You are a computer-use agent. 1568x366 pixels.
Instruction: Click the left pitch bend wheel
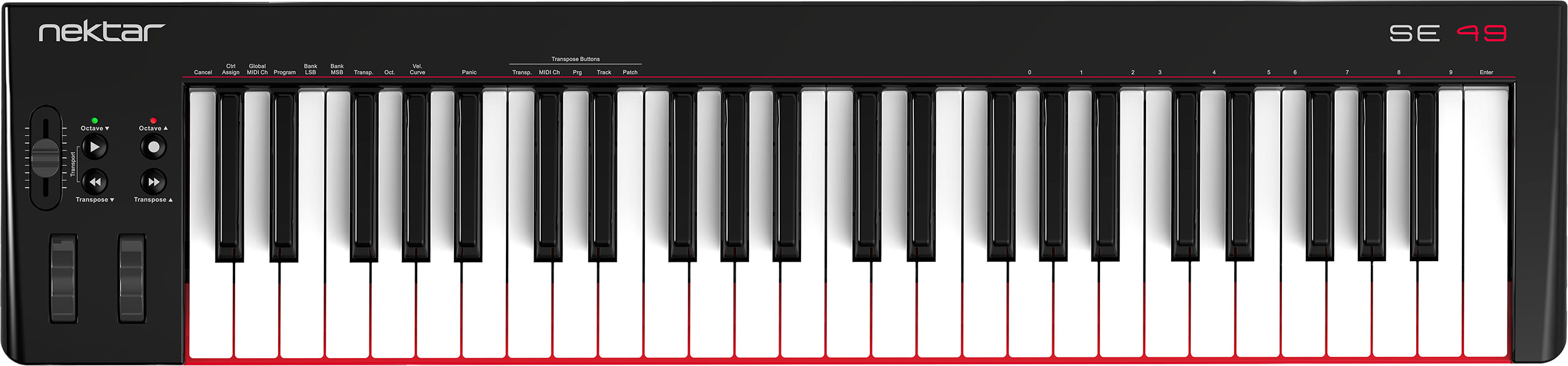click(63, 278)
